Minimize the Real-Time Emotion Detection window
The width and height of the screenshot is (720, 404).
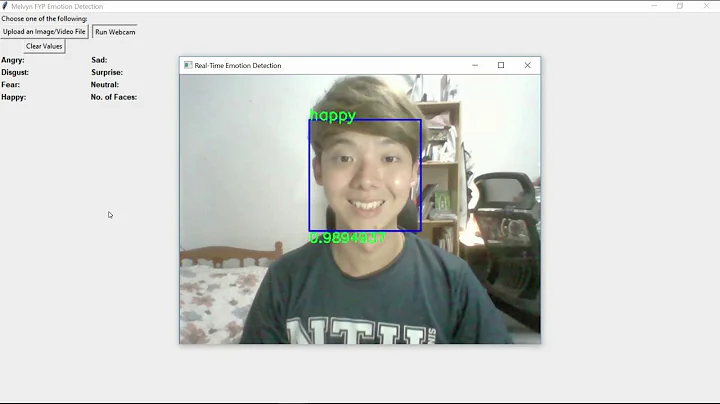(475, 65)
